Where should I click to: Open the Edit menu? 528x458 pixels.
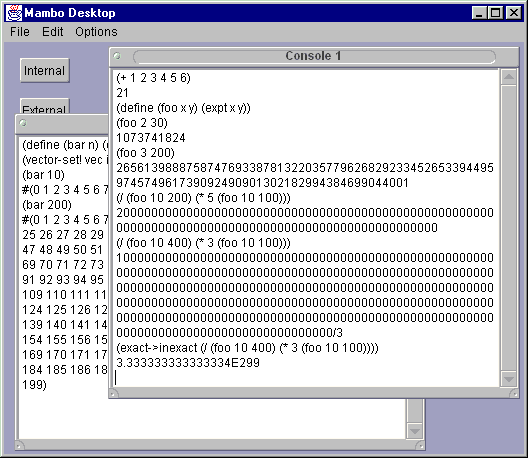52,32
